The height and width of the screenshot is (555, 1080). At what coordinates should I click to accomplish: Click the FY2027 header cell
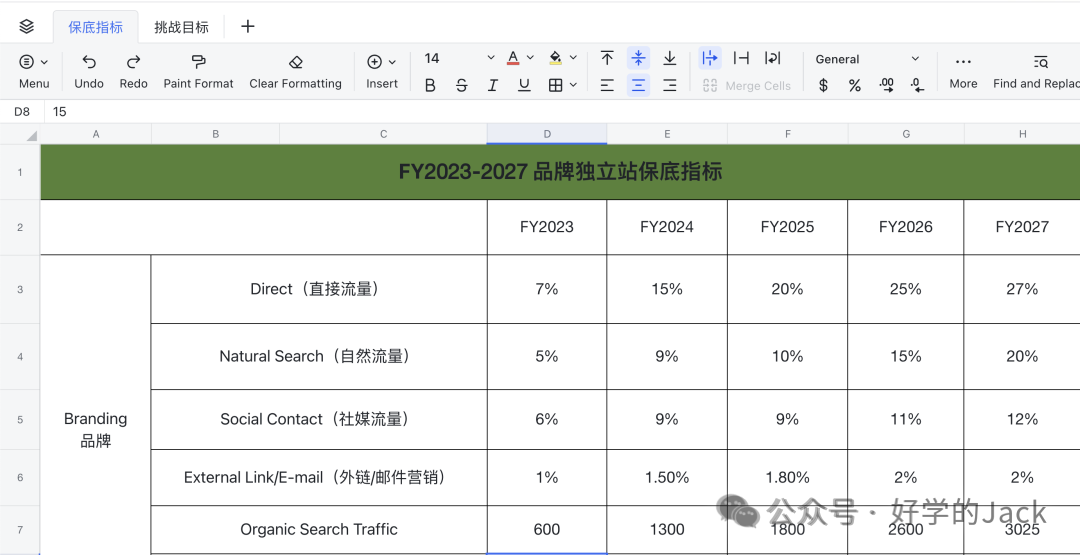coord(1022,227)
